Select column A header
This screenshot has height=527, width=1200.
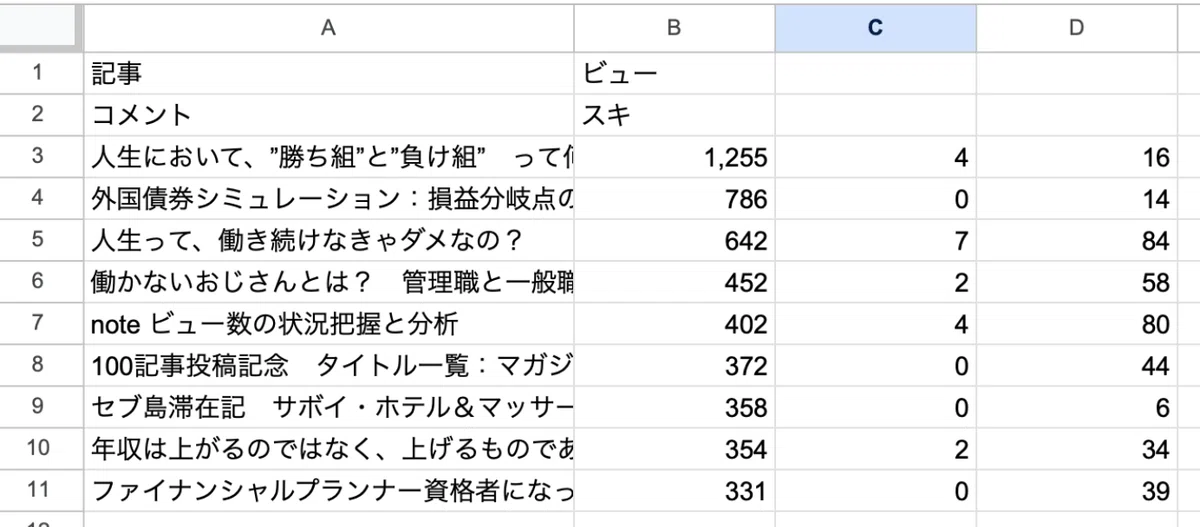pyautogui.click(x=328, y=28)
